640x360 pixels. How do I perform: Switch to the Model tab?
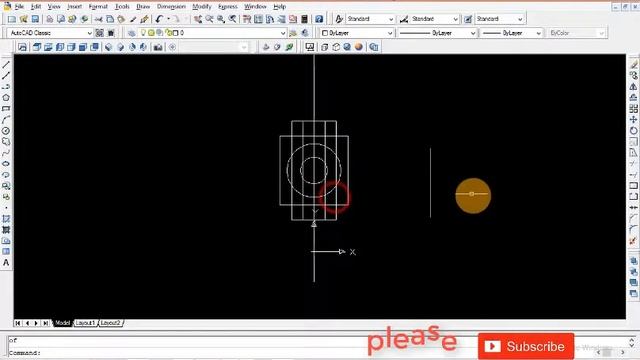point(62,323)
